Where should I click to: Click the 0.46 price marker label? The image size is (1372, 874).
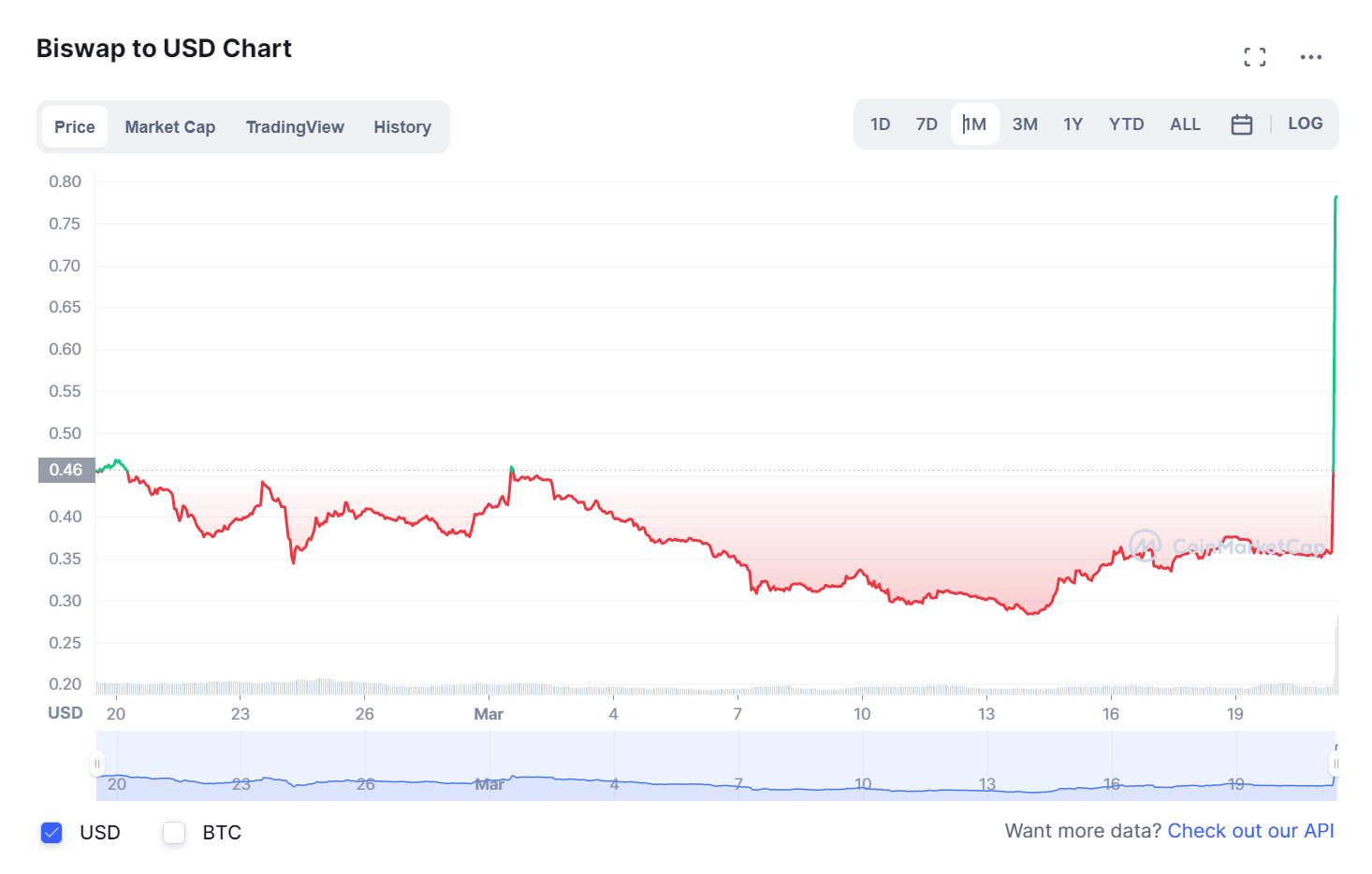[x=66, y=470]
